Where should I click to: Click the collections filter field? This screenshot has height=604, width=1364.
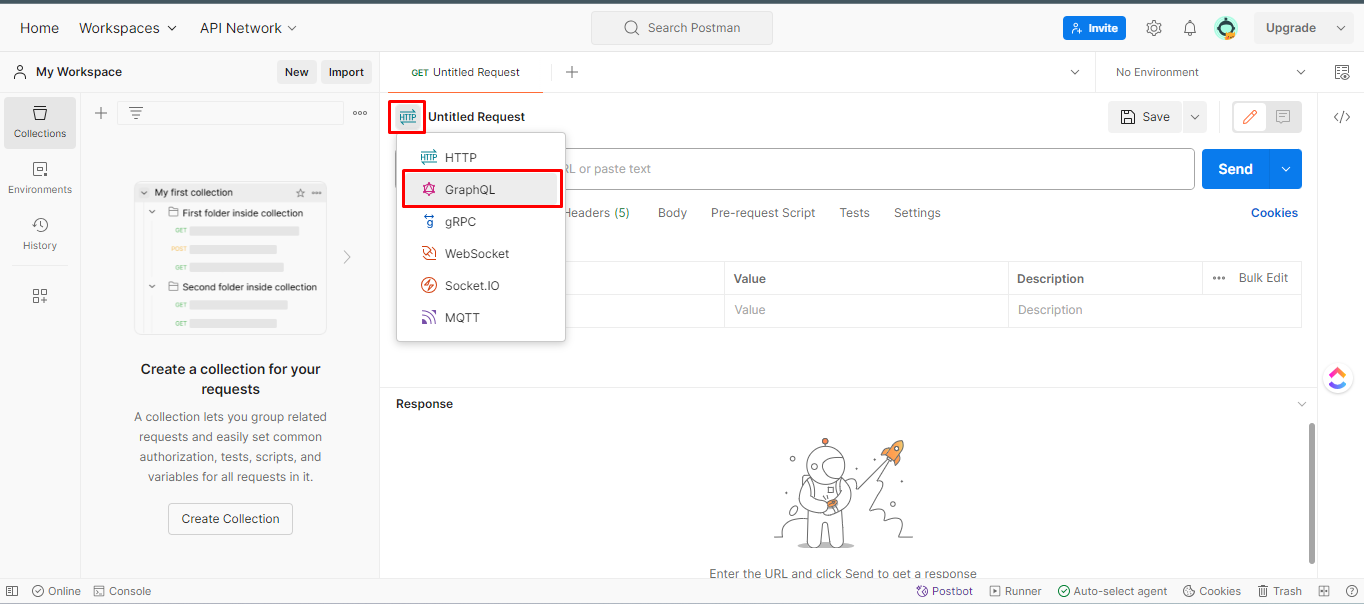230,113
